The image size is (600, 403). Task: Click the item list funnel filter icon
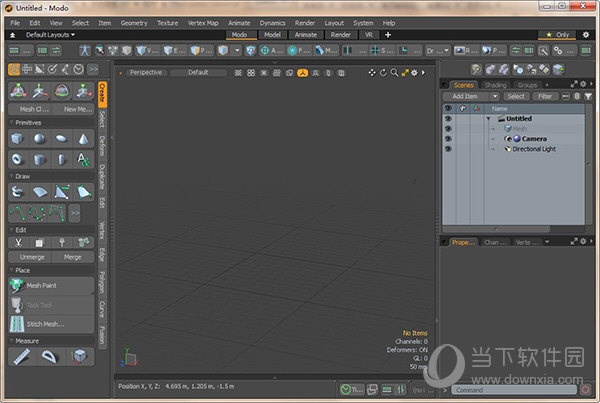pos(588,96)
